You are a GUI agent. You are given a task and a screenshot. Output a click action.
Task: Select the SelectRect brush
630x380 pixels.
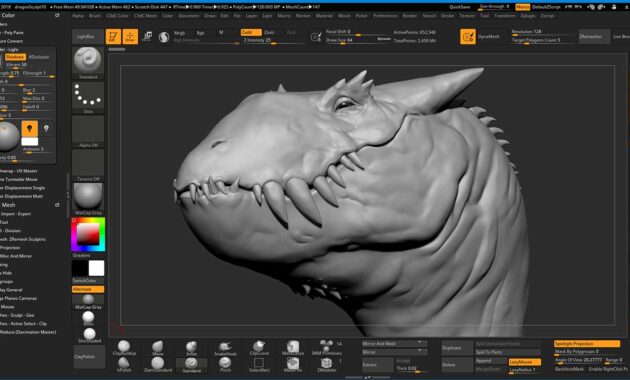tap(259, 364)
